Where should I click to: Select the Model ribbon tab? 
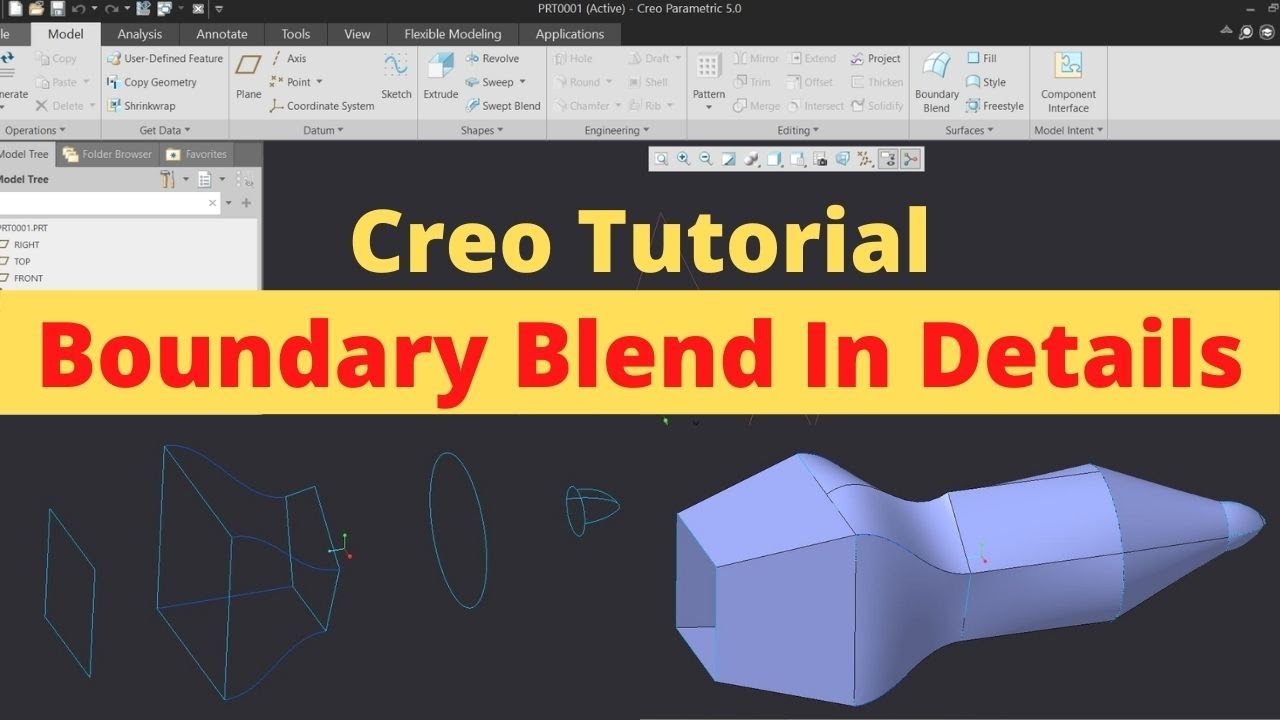(66, 34)
